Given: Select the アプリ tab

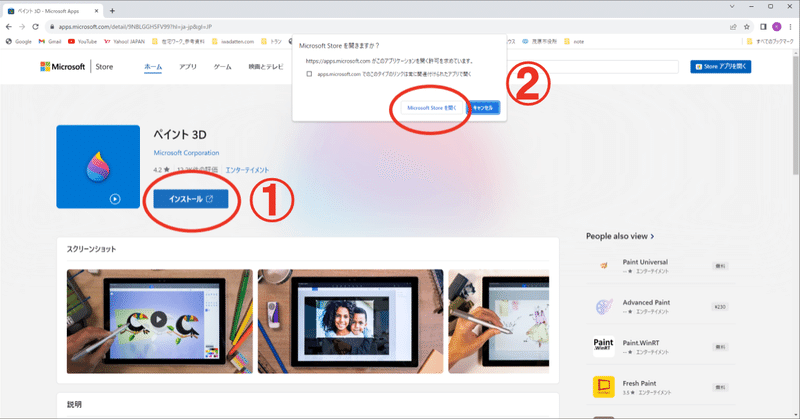Looking at the screenshot, I should click(188, 66).
